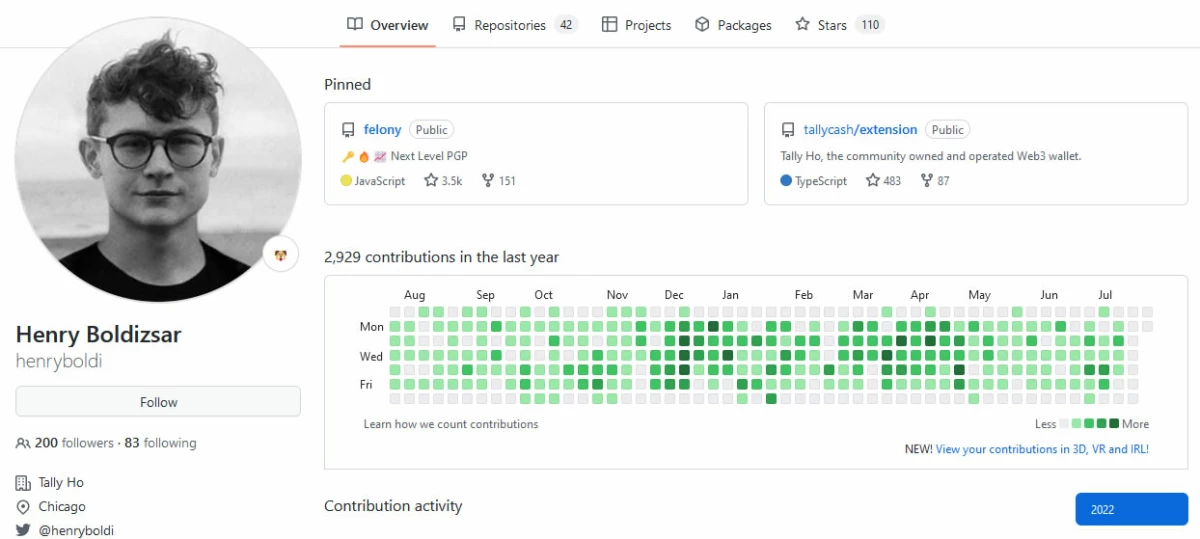1200x539 pixels.
Task: Click the star icon showing 483
Action: pyautogui.click(x=872, y=181)
